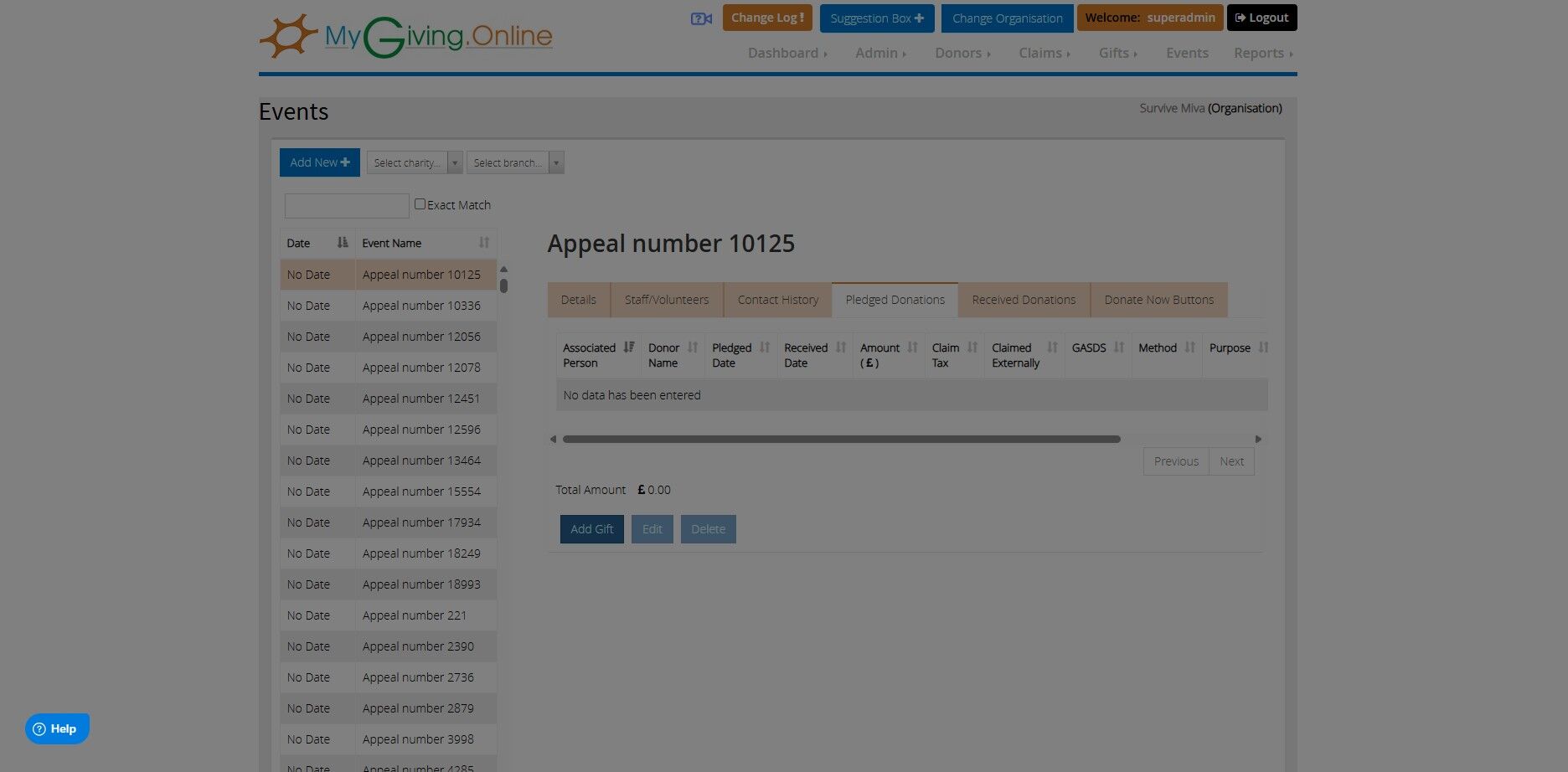Open the video help camera icon

click(701, 18)
